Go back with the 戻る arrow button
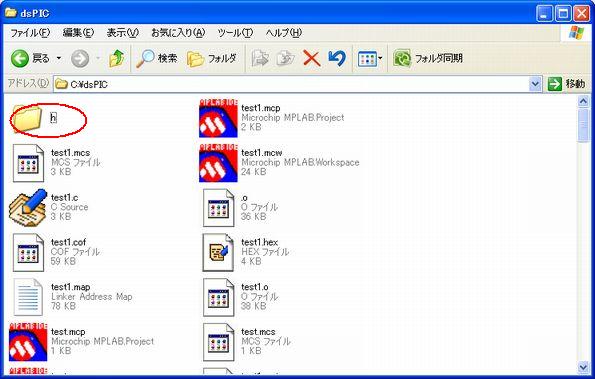Screen dimensions: 595x379 (30, 58)
